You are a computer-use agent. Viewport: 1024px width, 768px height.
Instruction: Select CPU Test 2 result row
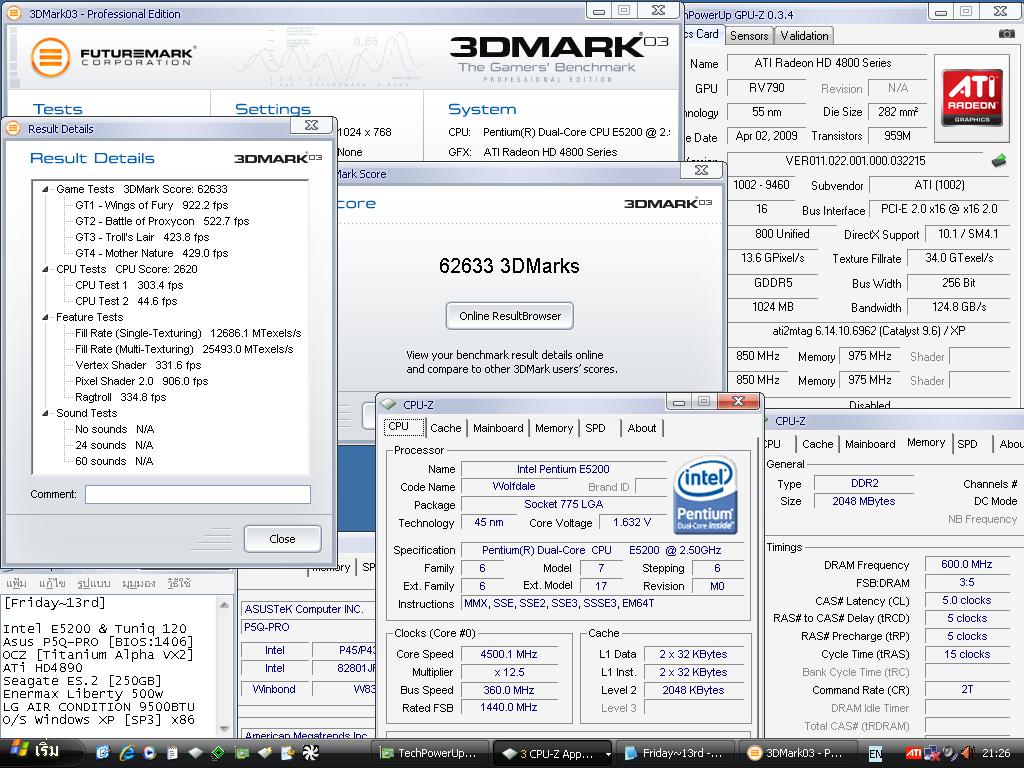[x=126, y=301]
